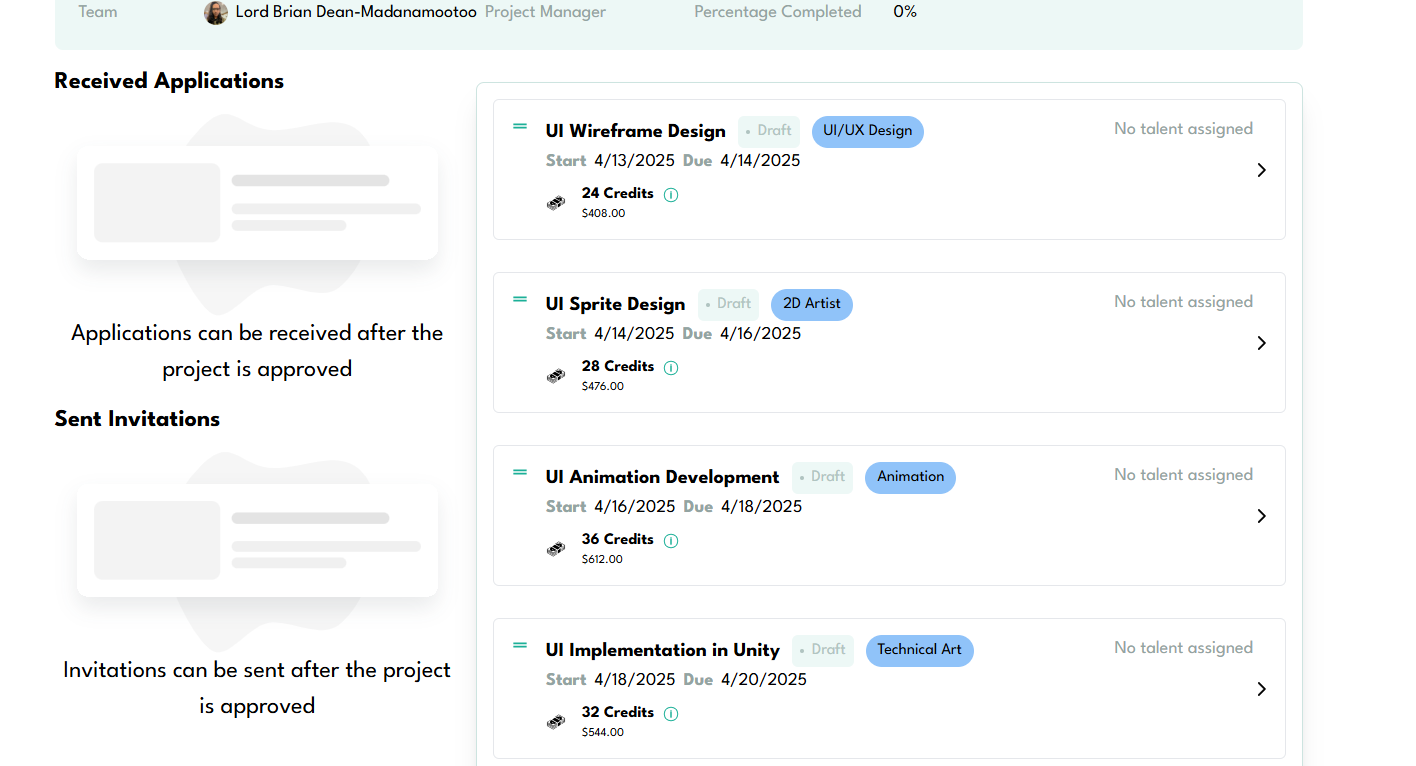1416x766 pixels.
Task: Click the $408.00 amount
Action: click(x=603, y=213)
